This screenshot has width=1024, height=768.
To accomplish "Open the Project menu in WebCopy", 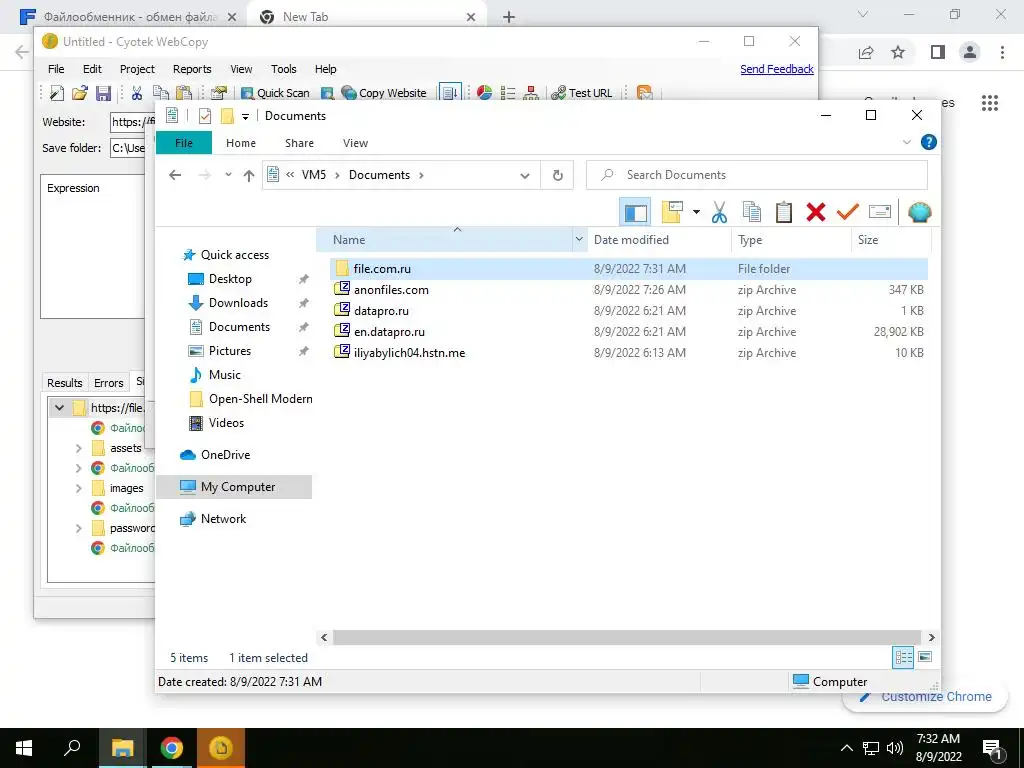I will (x=137, y=69).
